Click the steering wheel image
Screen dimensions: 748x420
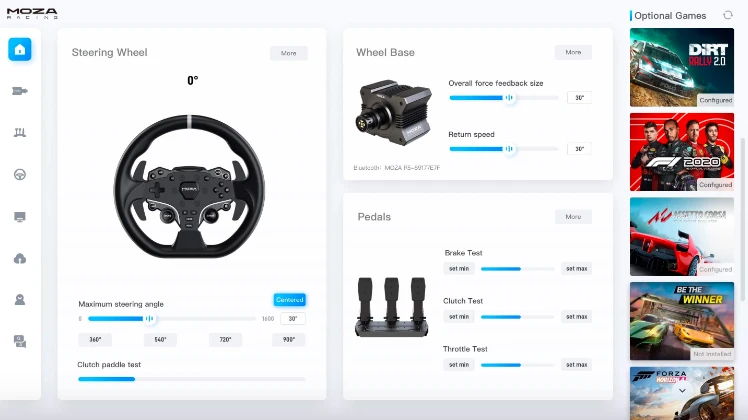189,186
